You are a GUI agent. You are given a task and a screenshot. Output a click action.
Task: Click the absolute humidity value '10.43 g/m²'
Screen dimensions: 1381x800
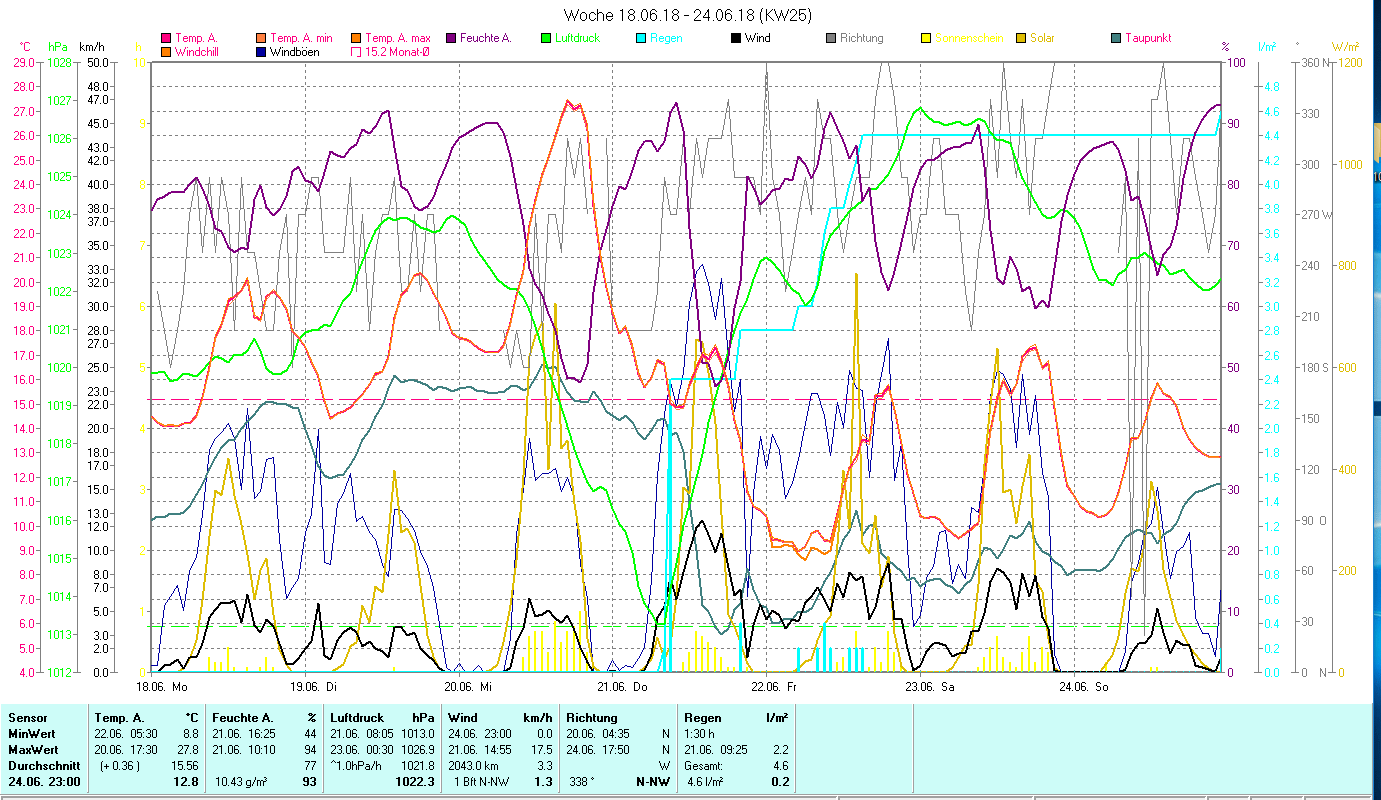point(242,782)
